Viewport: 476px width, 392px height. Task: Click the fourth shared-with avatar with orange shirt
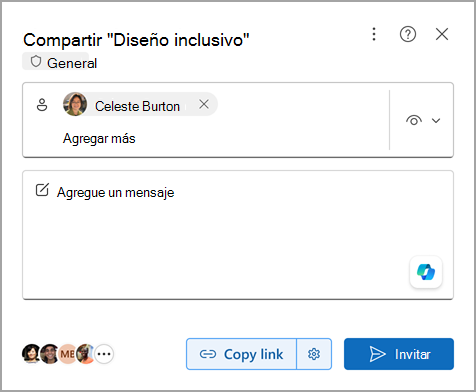point(86,354)
